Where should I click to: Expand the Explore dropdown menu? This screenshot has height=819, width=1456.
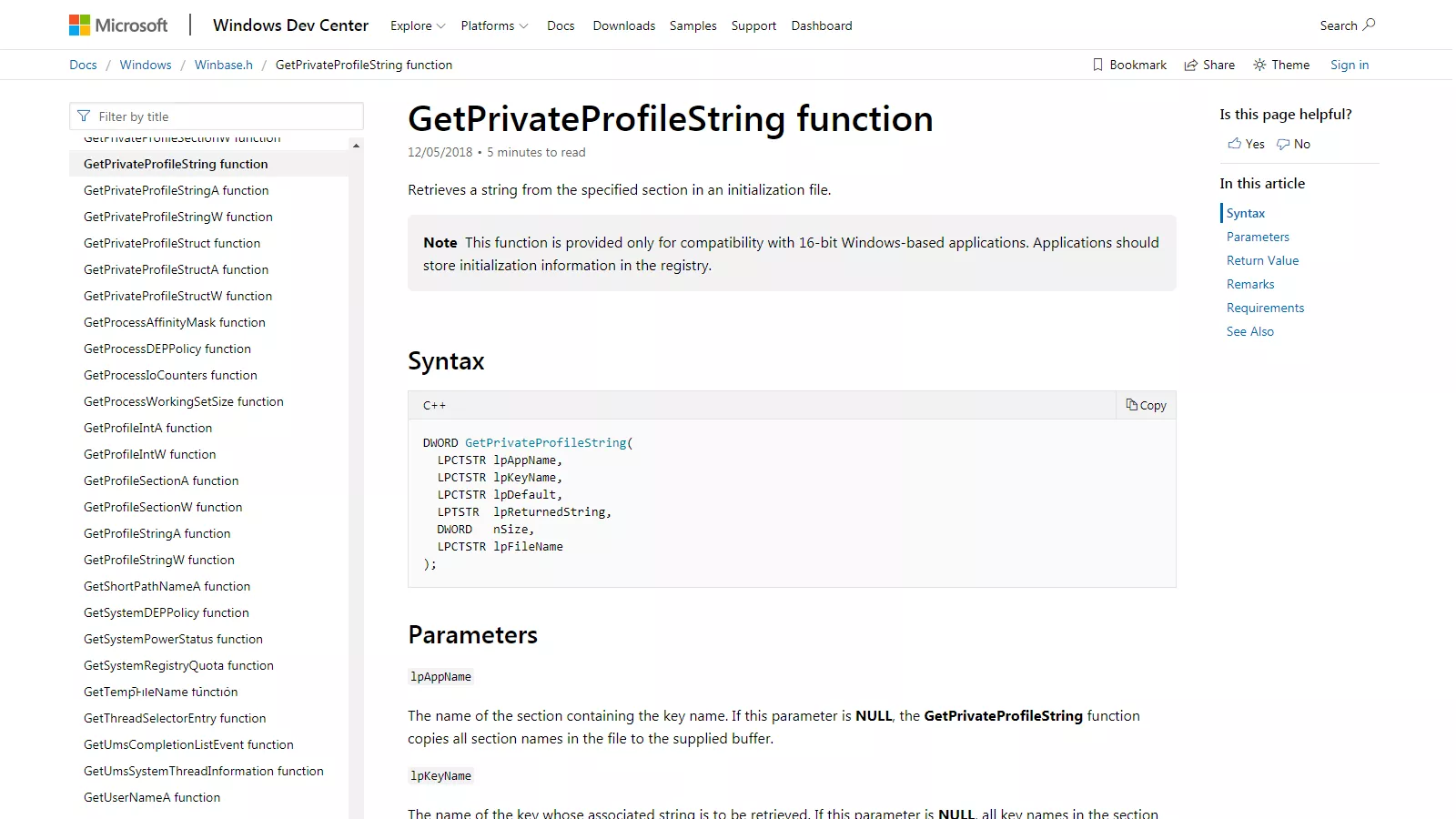(x=418, y=25)
